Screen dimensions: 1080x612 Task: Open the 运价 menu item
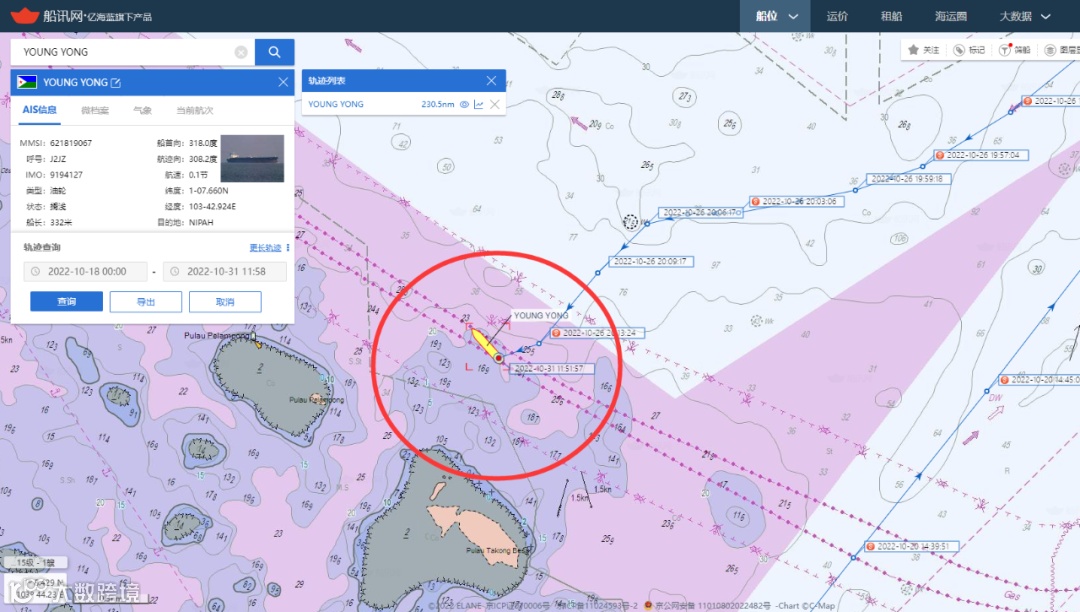pyautogui.click(x=837, y=16)
